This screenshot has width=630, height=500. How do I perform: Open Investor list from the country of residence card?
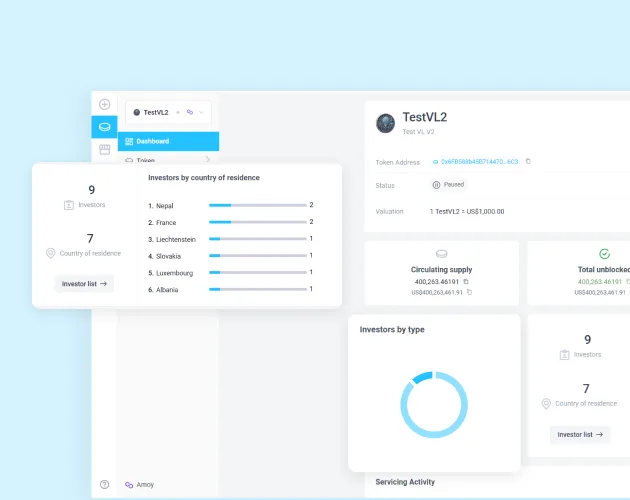coord(84,284)
